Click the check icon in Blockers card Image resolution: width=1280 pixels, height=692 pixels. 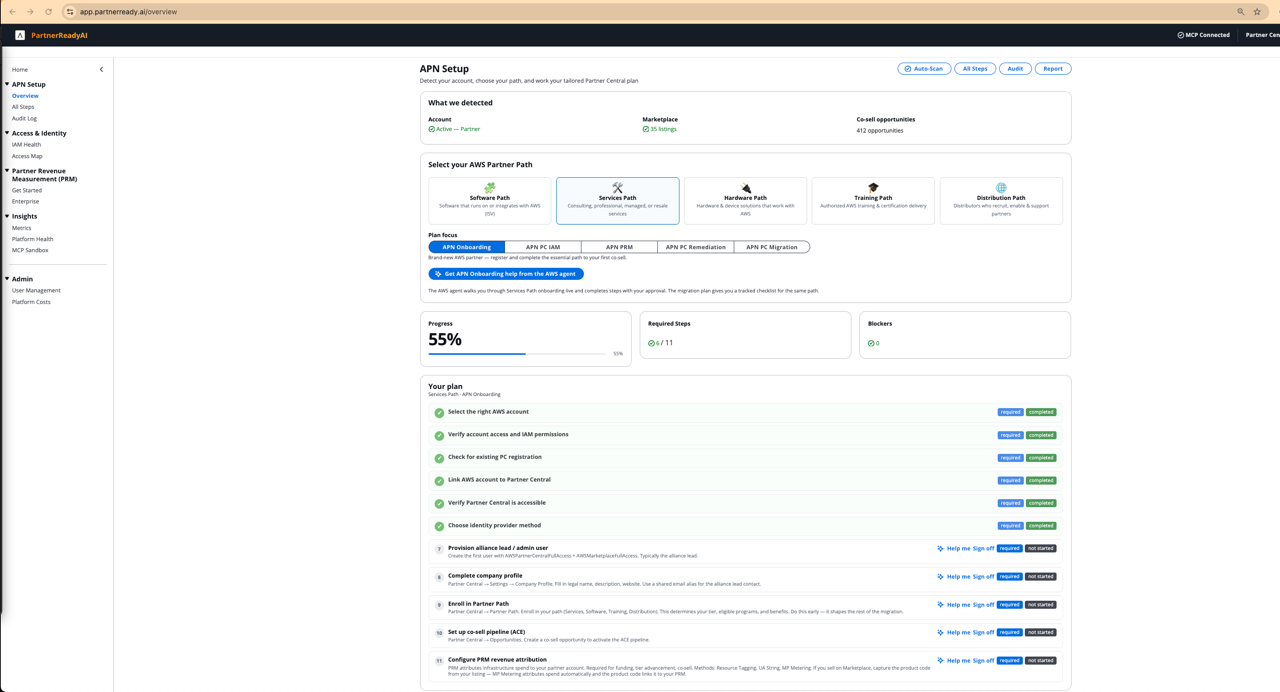[871, 343]
